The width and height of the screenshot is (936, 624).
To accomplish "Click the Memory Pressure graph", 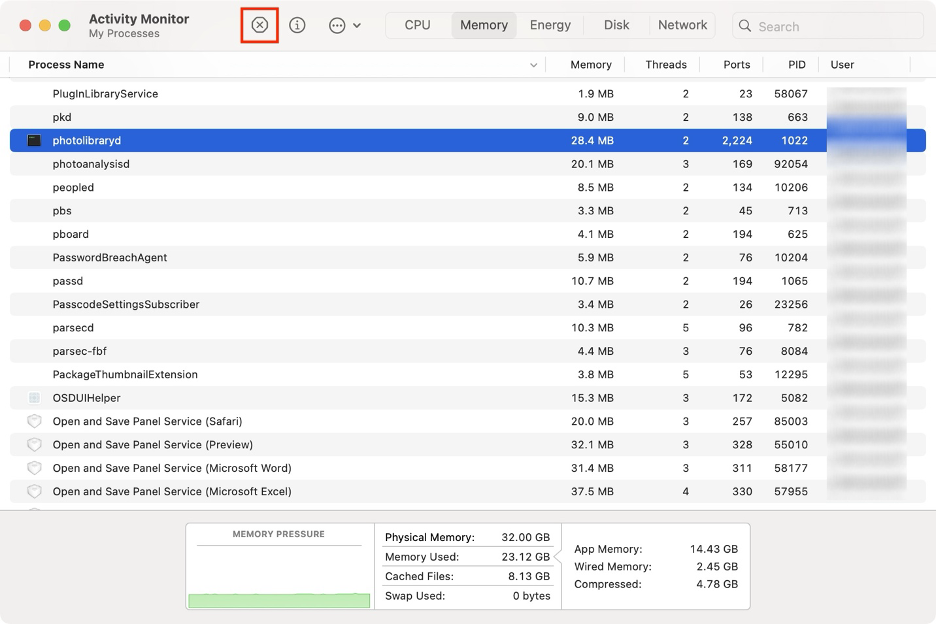I will (279, 574).
